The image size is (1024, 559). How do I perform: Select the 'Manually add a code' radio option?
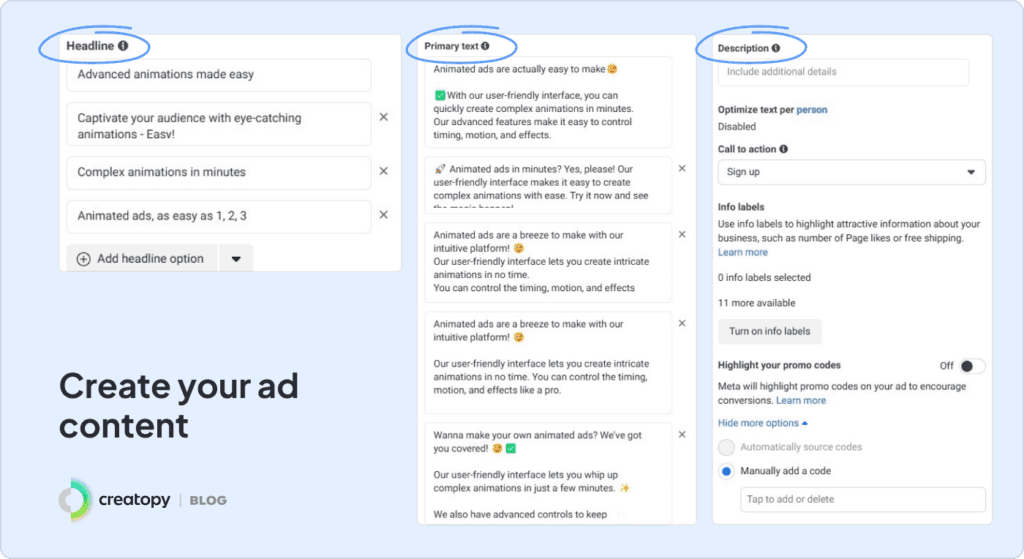pos(727,471)
